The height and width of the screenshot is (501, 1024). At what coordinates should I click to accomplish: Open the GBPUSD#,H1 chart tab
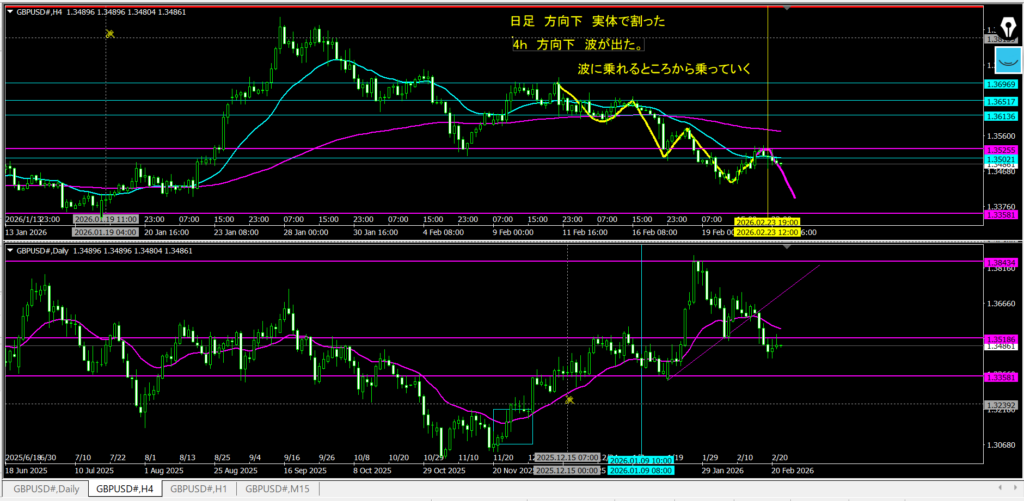pos(202,489)
